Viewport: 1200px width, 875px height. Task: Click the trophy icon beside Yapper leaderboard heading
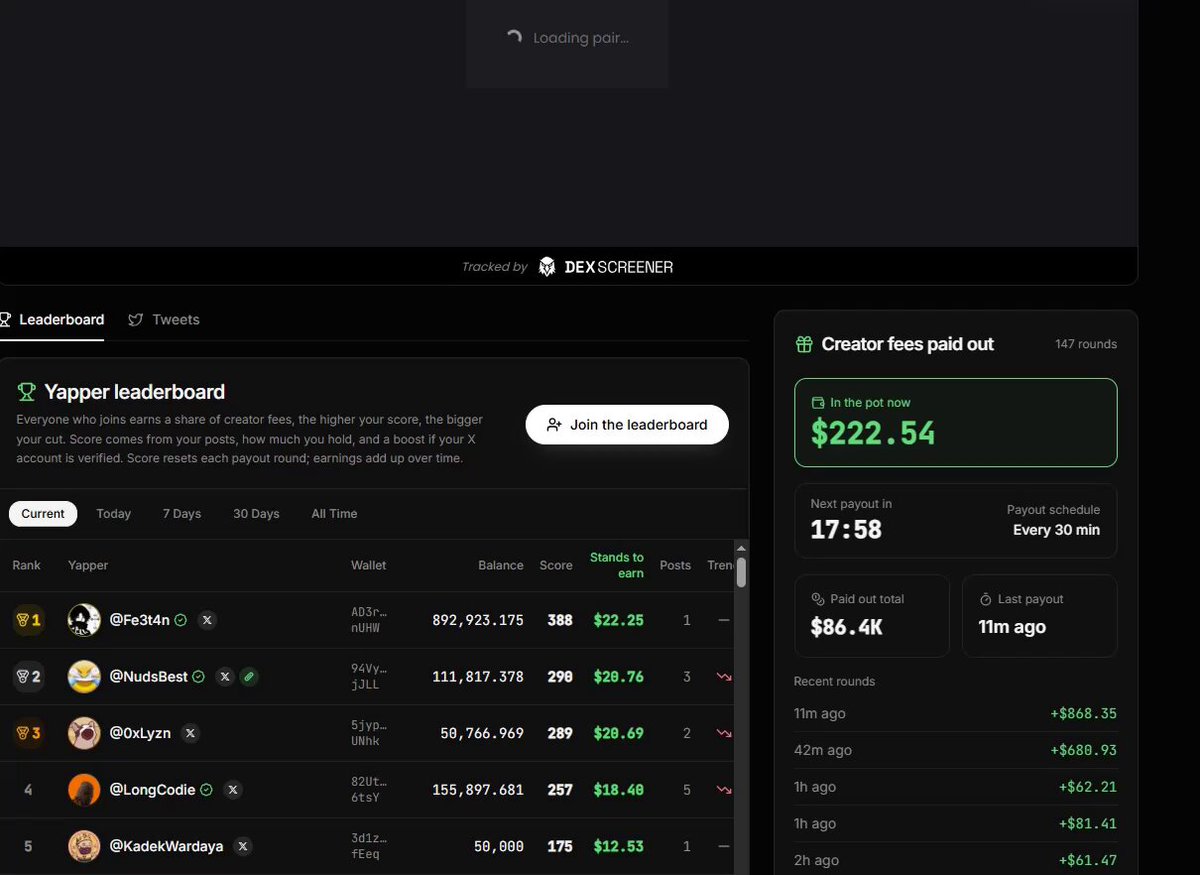click(26, 392)
